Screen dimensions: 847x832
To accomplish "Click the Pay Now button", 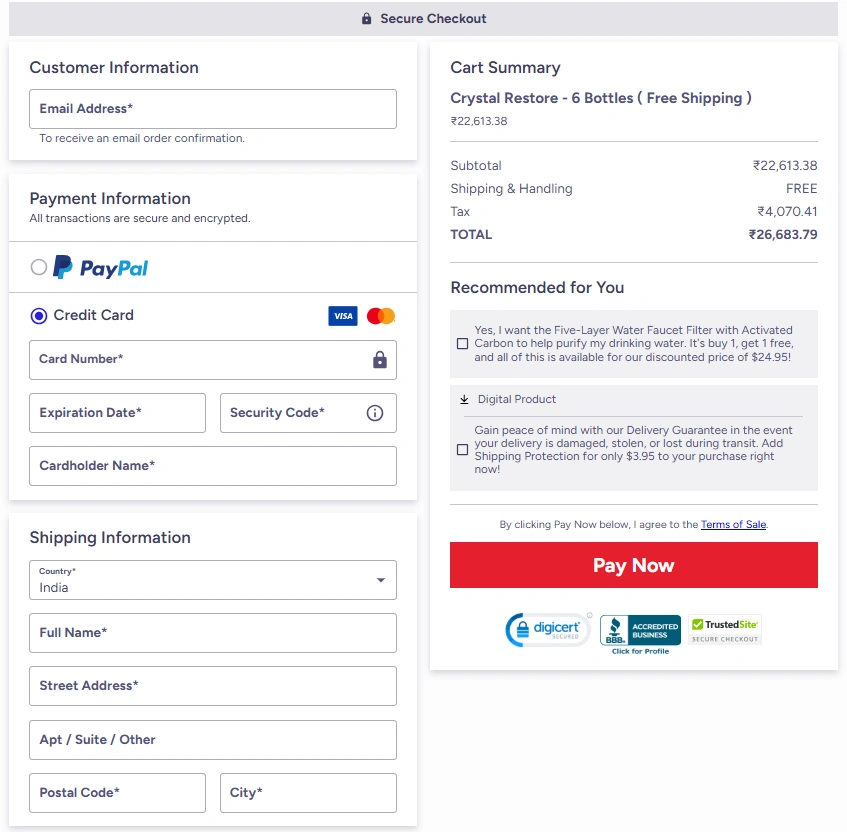I will (x=634, y=565).
